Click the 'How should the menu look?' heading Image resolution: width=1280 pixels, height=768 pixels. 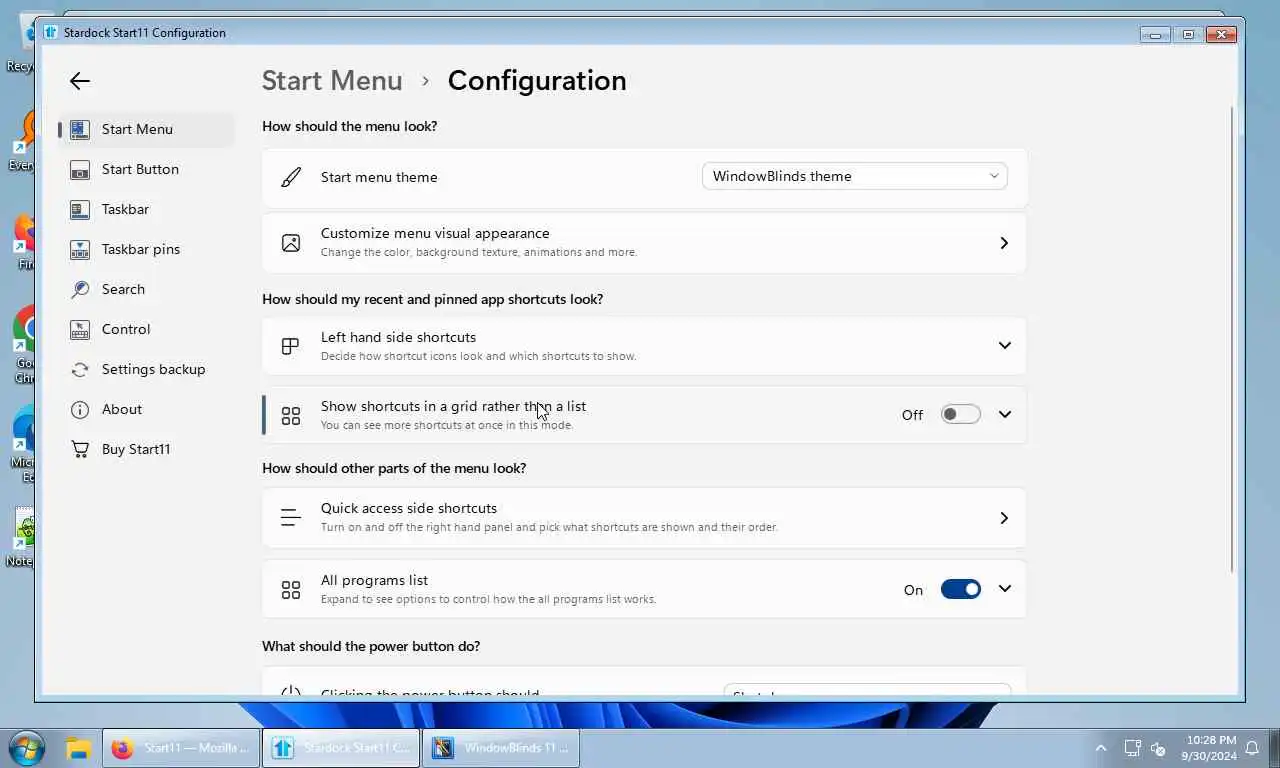point(350,126)
